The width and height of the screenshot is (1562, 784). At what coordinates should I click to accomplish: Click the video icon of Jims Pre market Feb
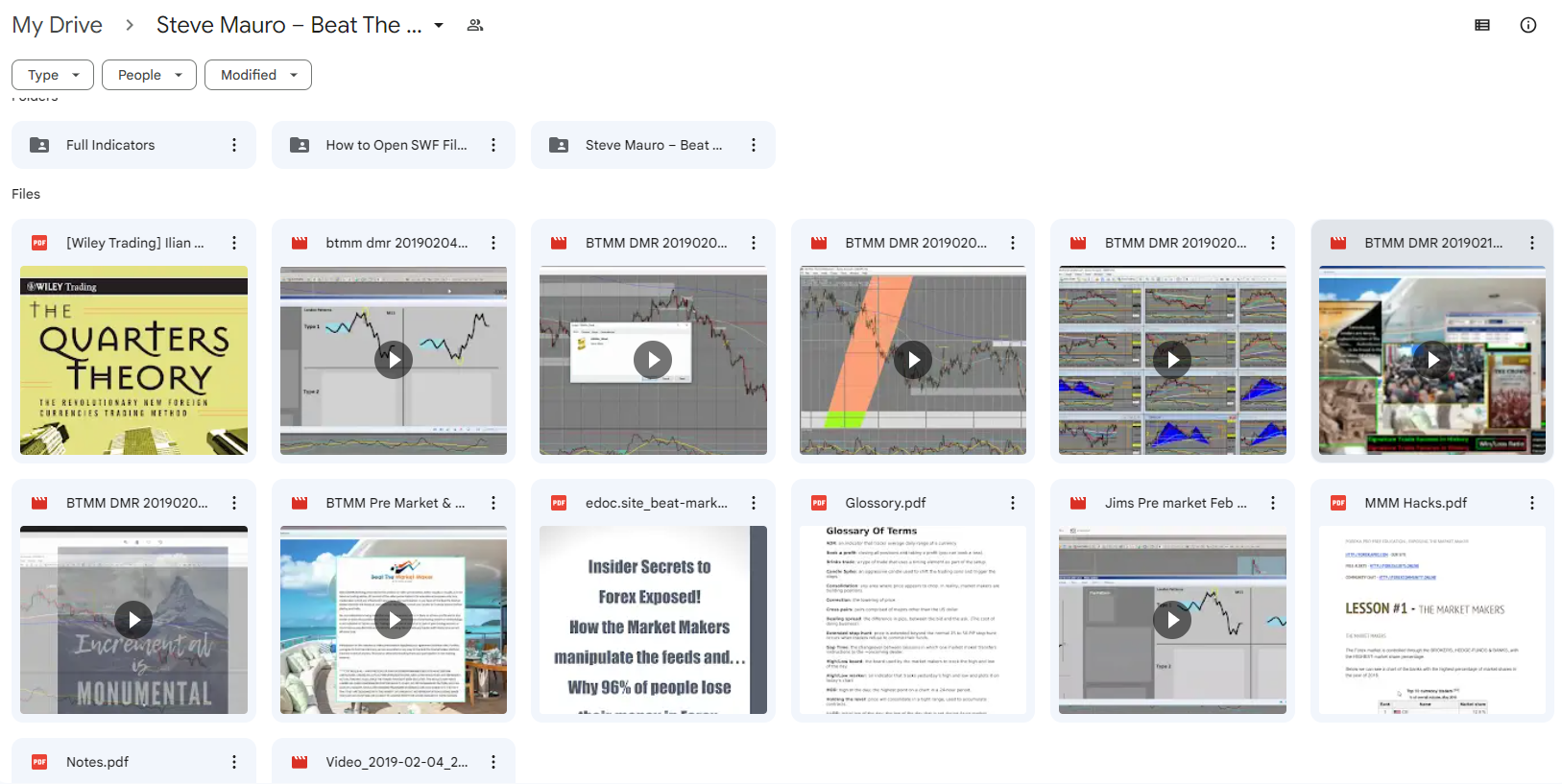point(1078,503)
